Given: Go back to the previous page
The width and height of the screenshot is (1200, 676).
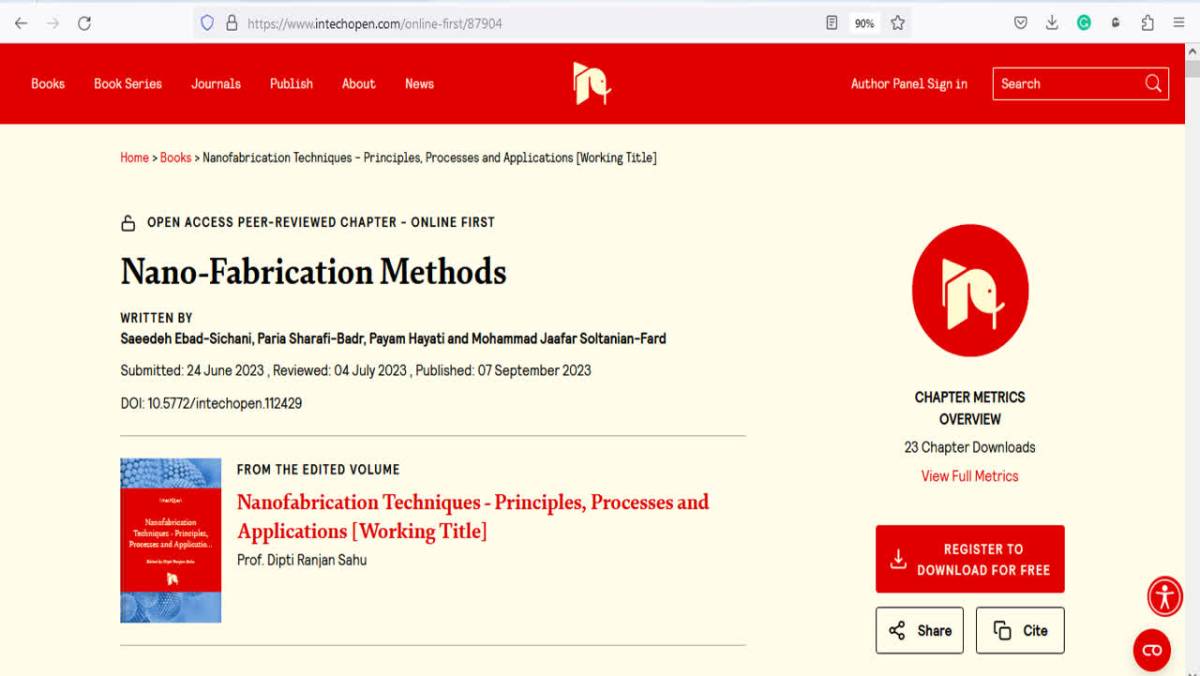Looking at the screenshot, I should pyautogui.click(x=21, y=23).
